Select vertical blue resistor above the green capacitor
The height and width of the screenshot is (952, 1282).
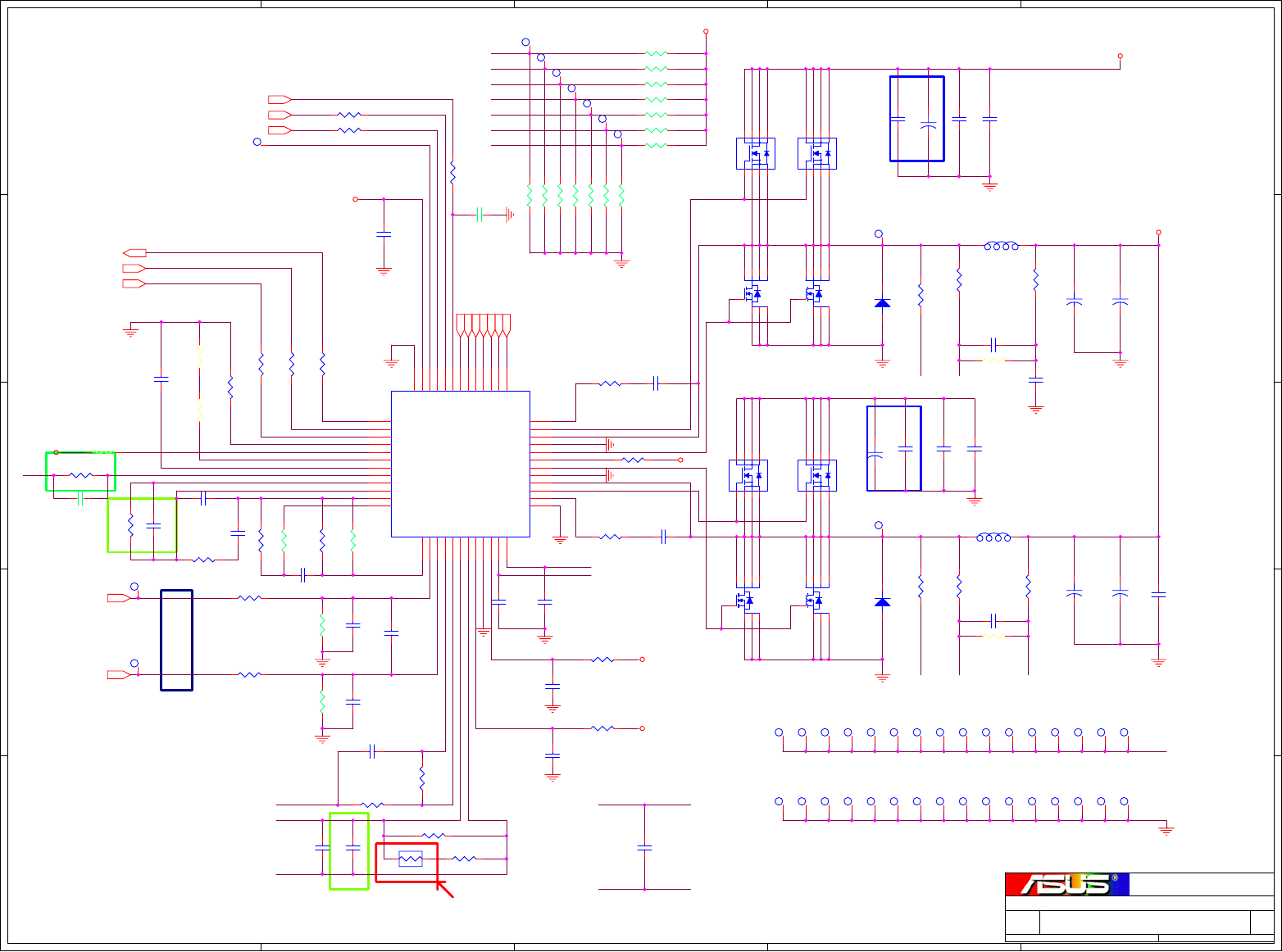point(452,172)
